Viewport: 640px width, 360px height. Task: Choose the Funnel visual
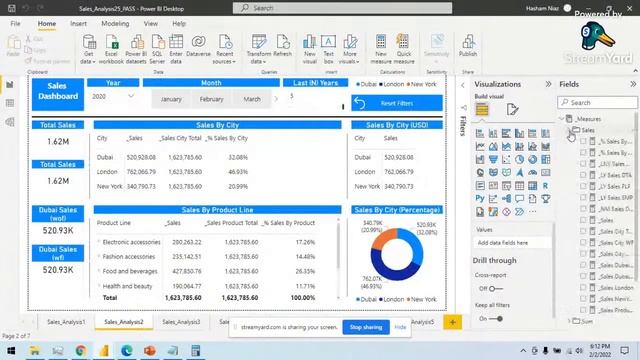493,160
